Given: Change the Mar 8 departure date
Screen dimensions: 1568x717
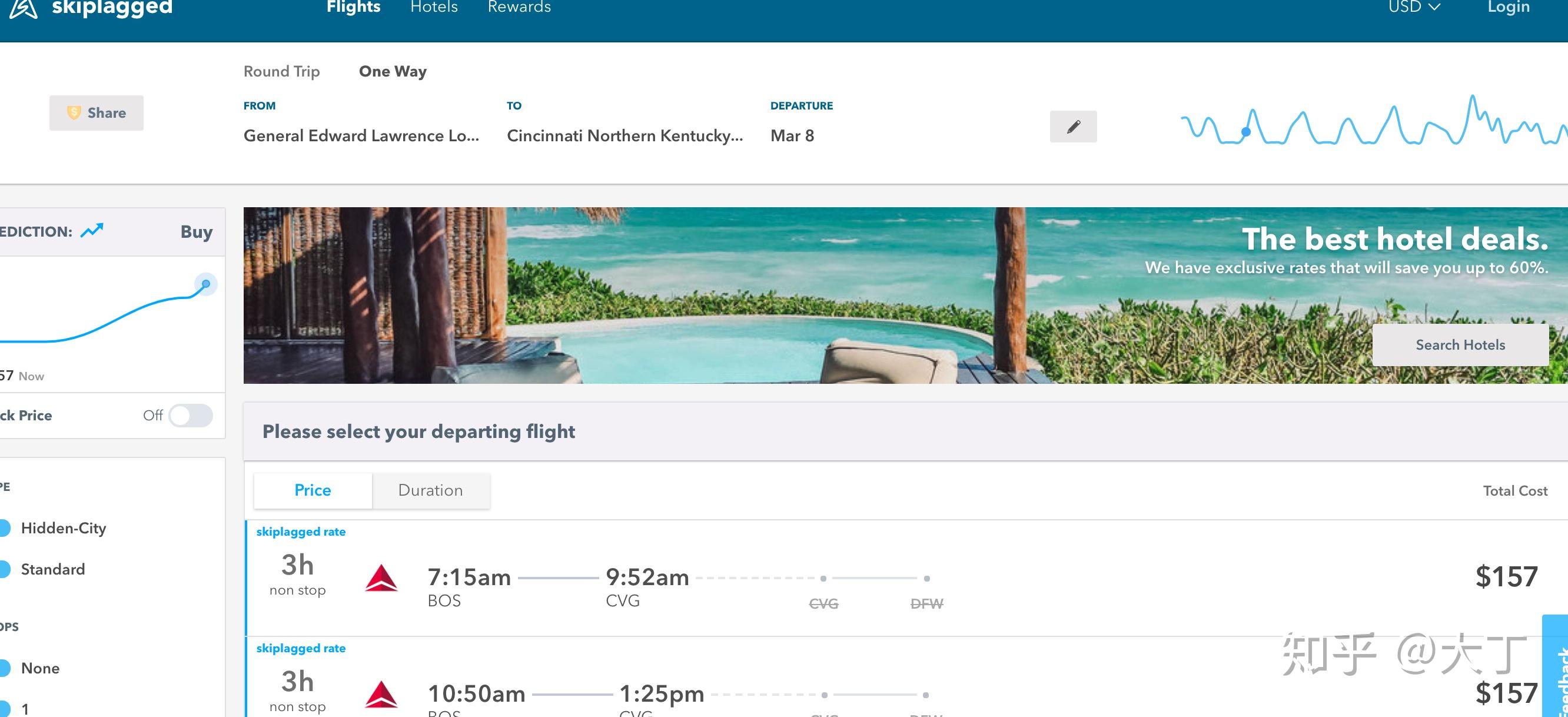Looking at the screenshot, I should (x=792, y=136).
